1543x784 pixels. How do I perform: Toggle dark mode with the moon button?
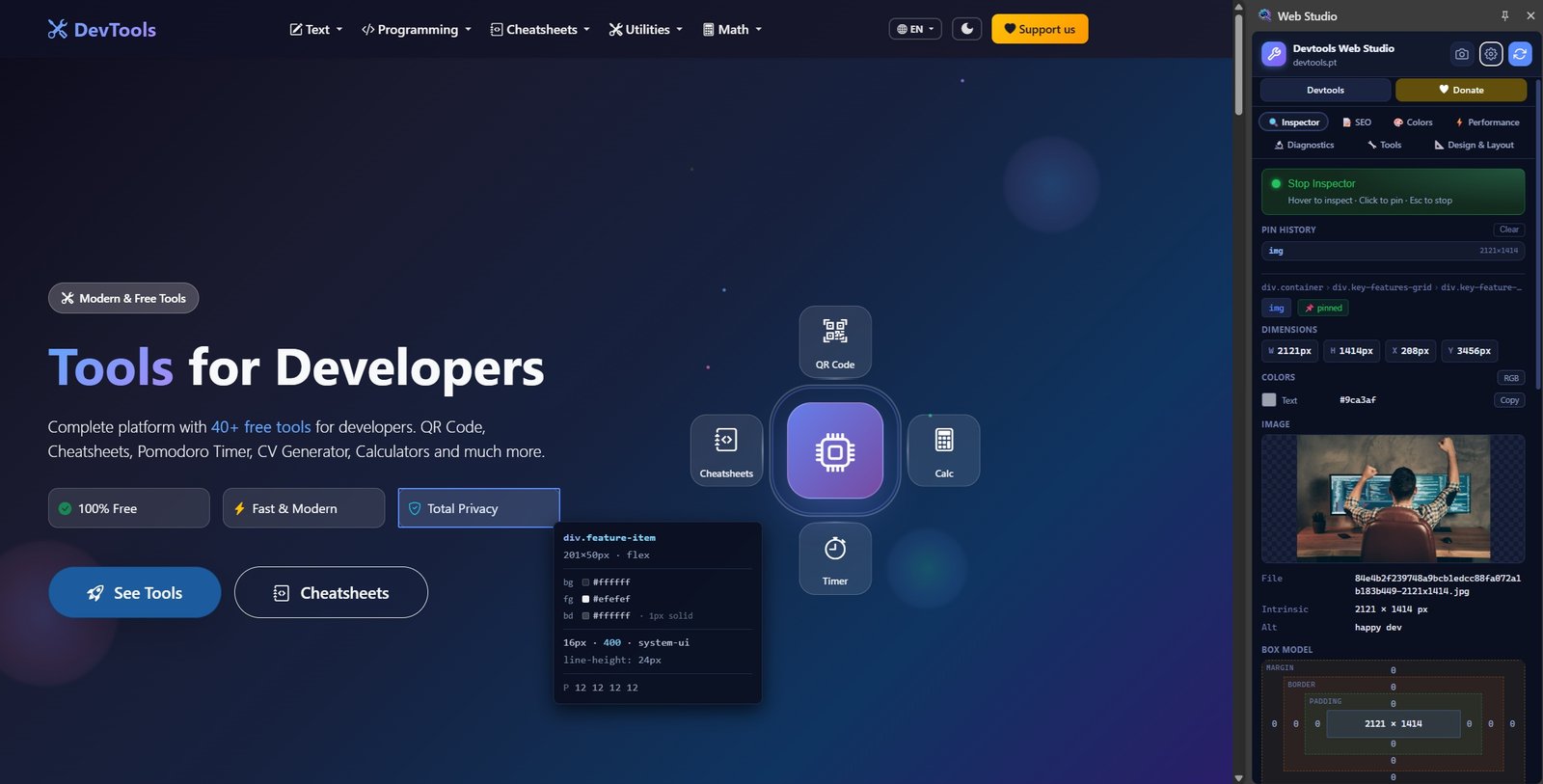click(966, 29)
